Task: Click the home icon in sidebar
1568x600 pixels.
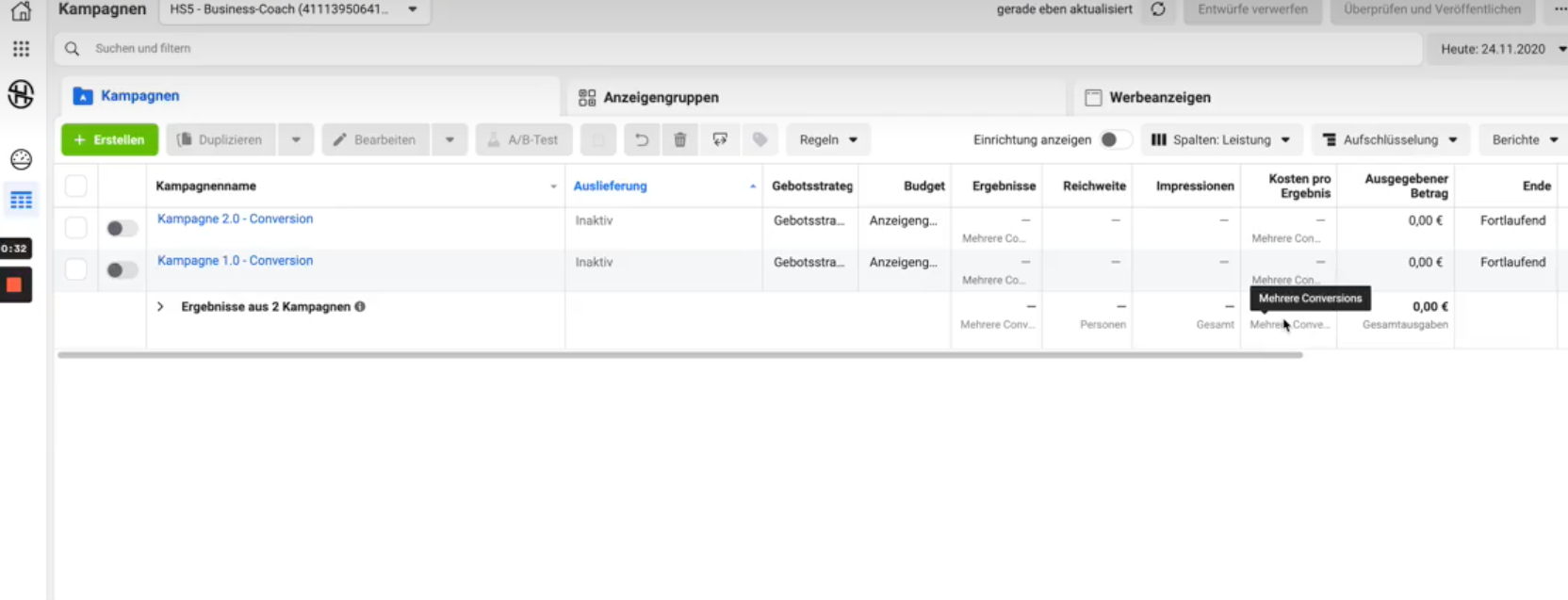Action: (21, 10)
